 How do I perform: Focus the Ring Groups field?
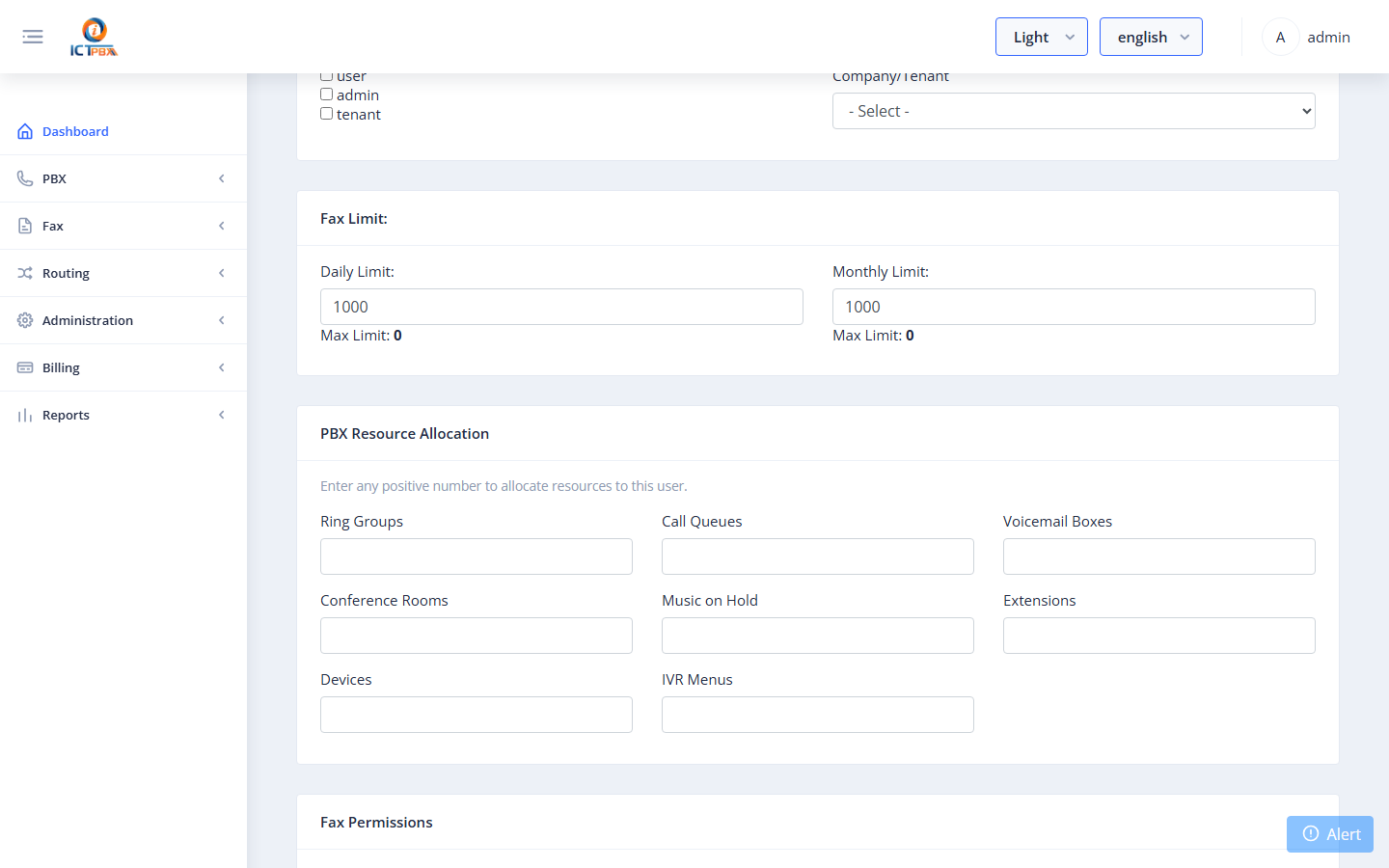tap(477, 556)
